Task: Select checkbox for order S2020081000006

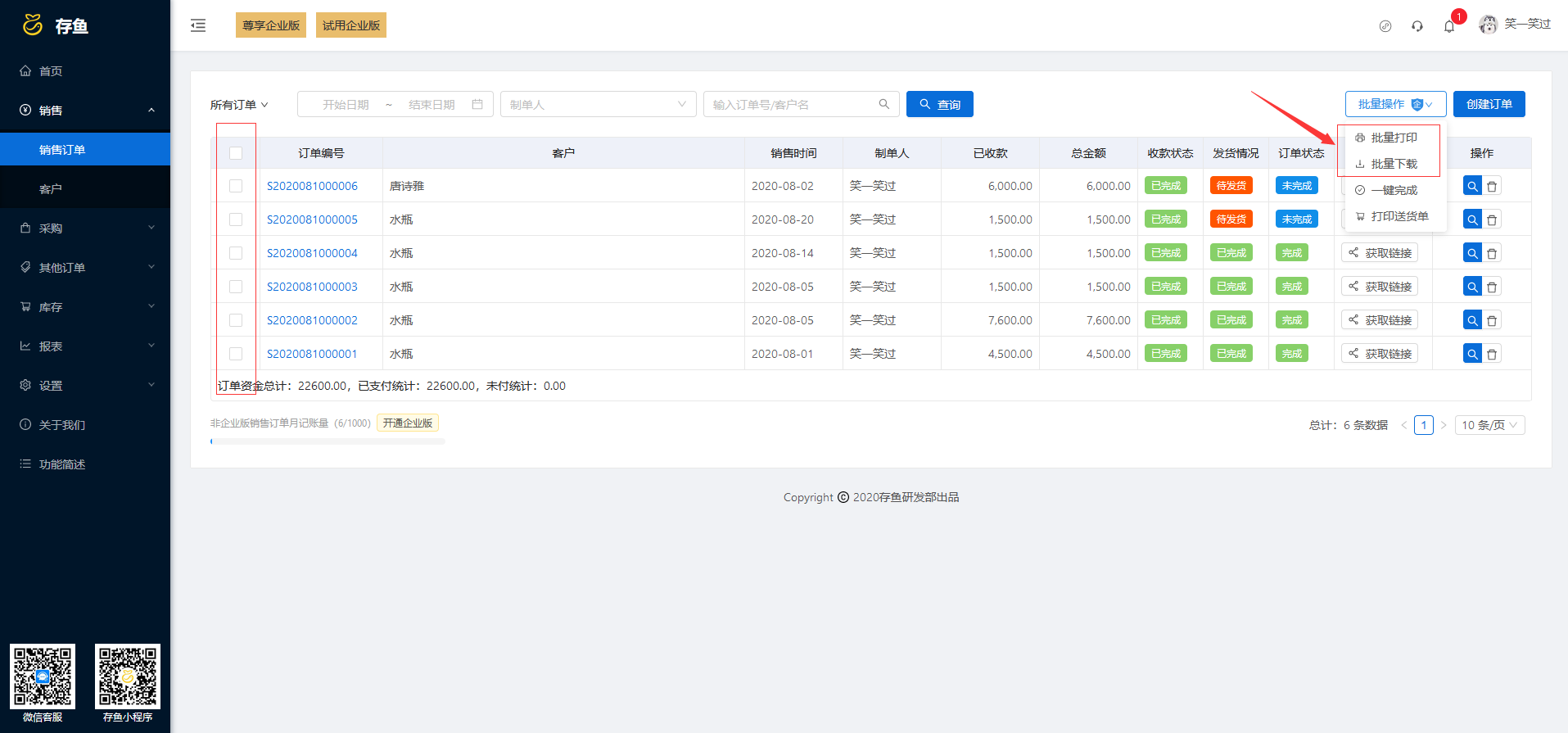Action: [x=236, y=186]
